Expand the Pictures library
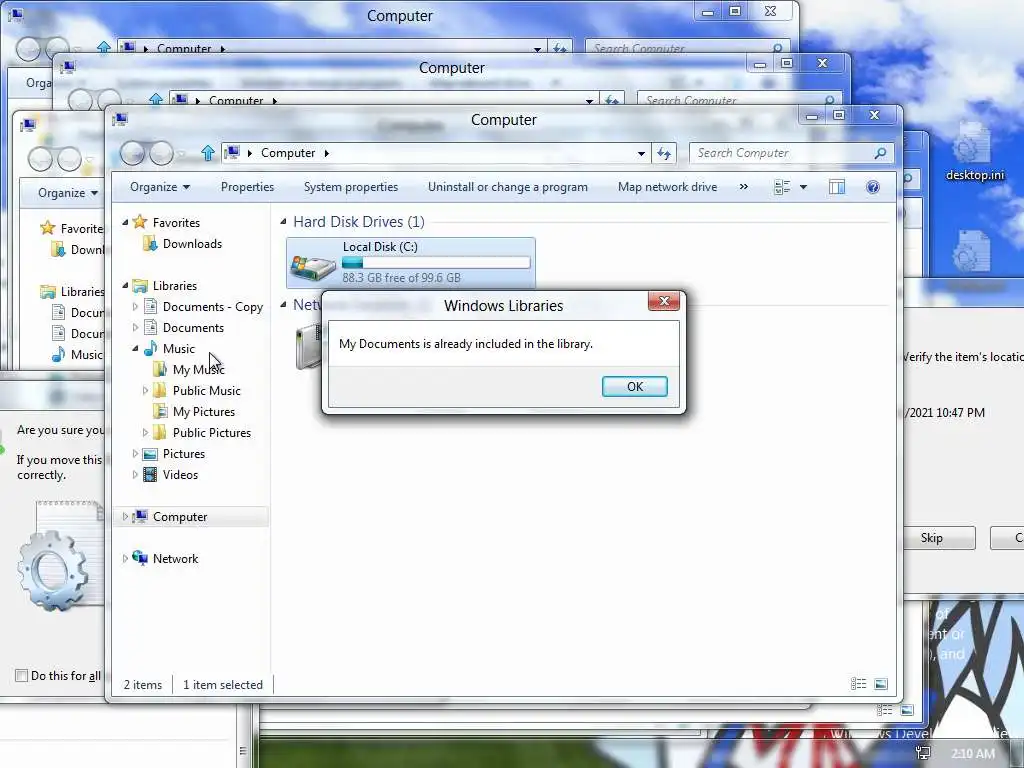1024x768 pixels. tap(135, 453)
